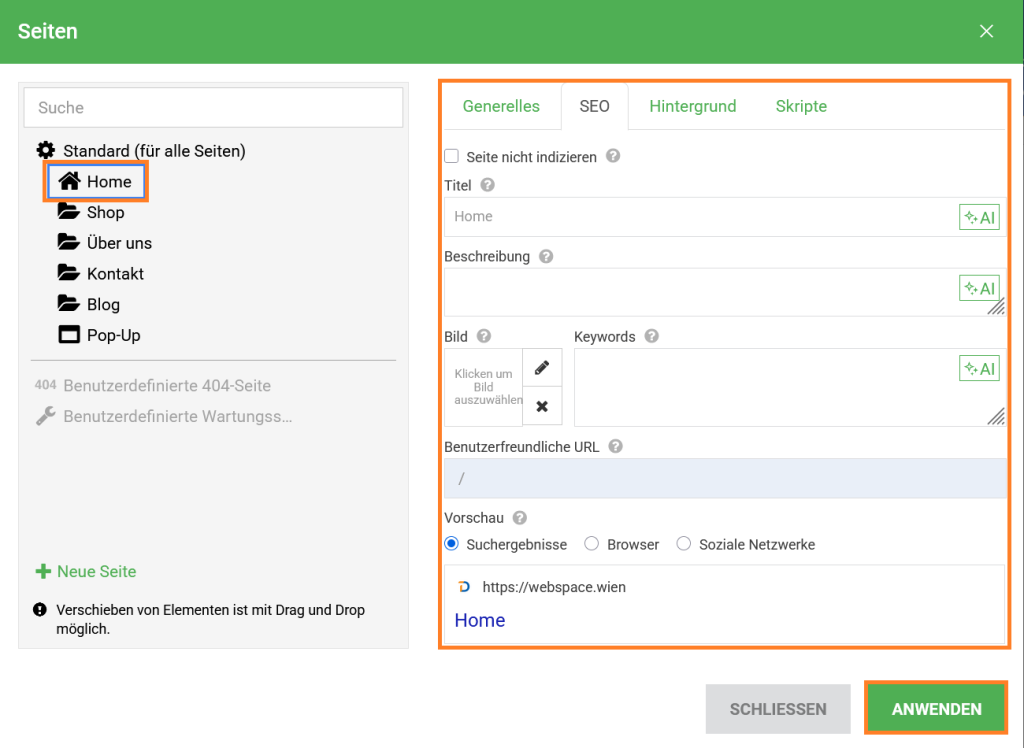Click the AI button in Keywords field
Screen dimensions: 1024x748
pos(979,368)
